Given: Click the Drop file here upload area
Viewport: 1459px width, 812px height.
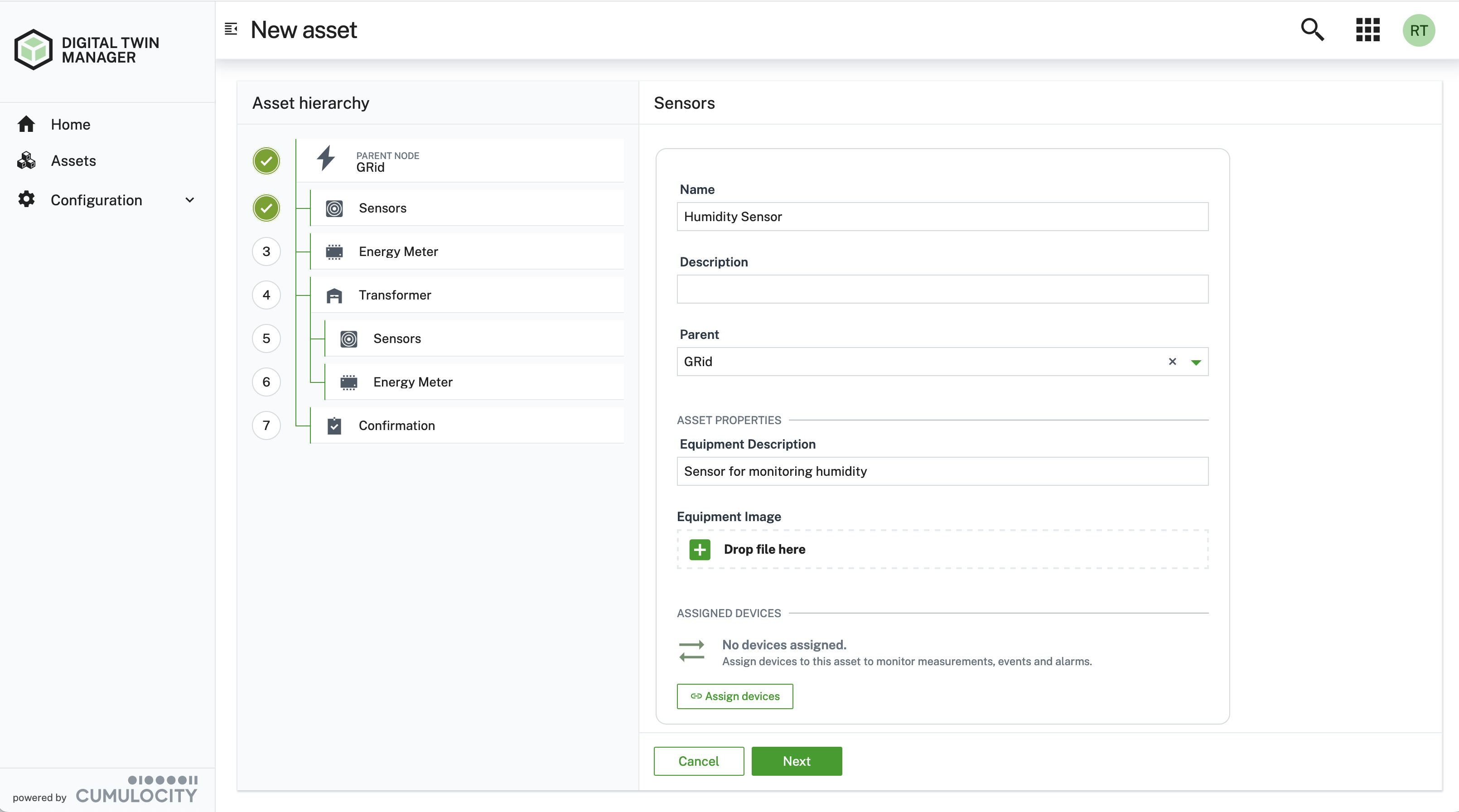Looking at the screenshot, I should click(x=942, y=549).
